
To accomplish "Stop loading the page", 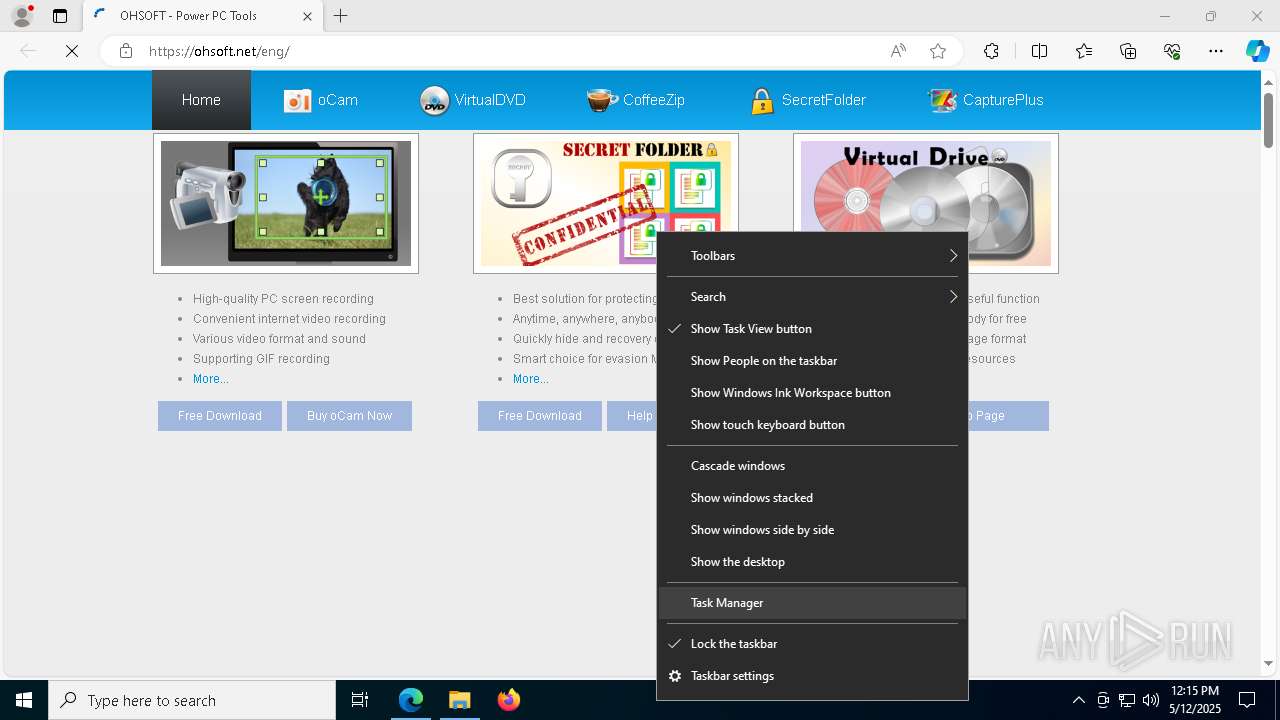I will 72,51.
